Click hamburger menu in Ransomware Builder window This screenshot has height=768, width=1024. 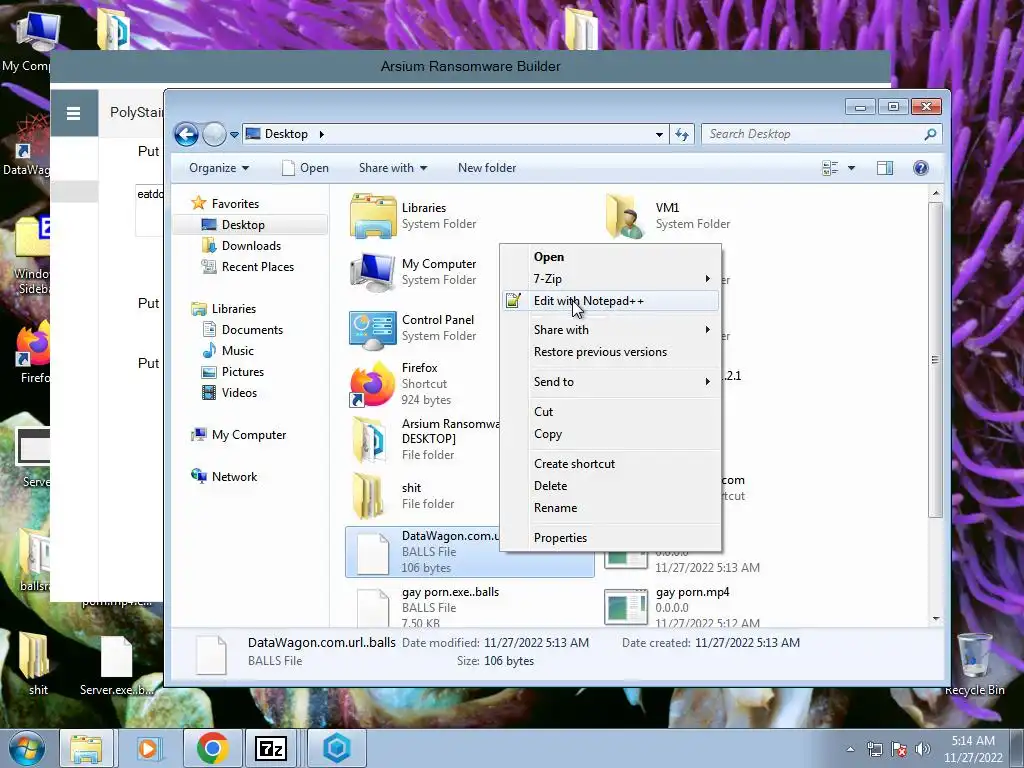[74, 114]
